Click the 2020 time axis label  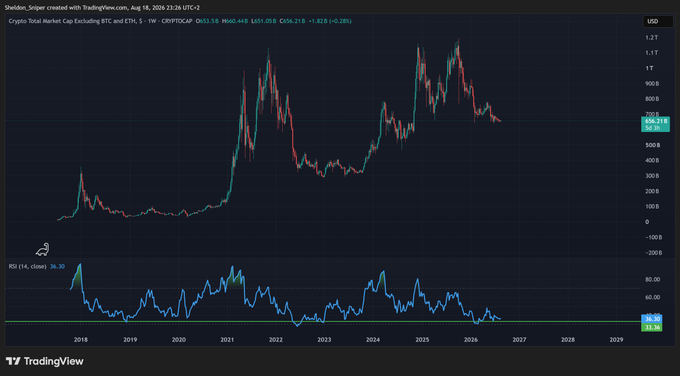pos(179,340)
